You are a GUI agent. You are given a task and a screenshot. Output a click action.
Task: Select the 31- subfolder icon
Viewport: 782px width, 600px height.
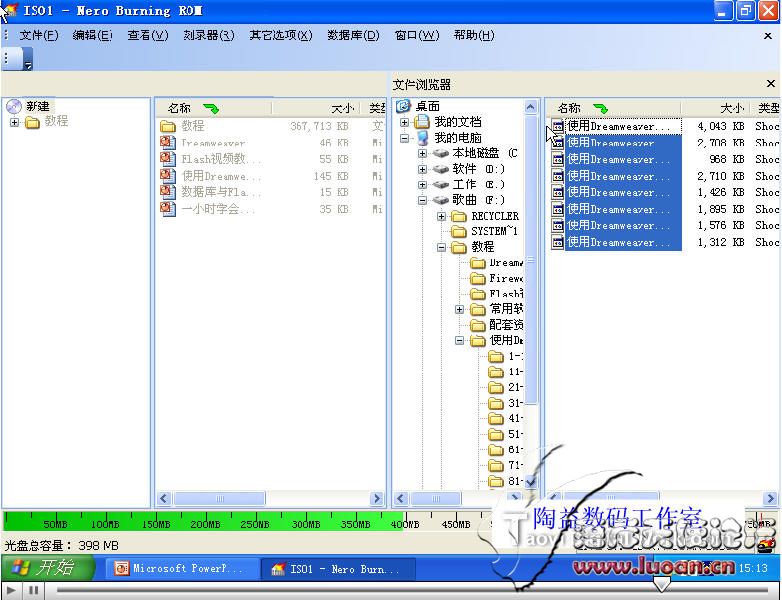point(496,403)
